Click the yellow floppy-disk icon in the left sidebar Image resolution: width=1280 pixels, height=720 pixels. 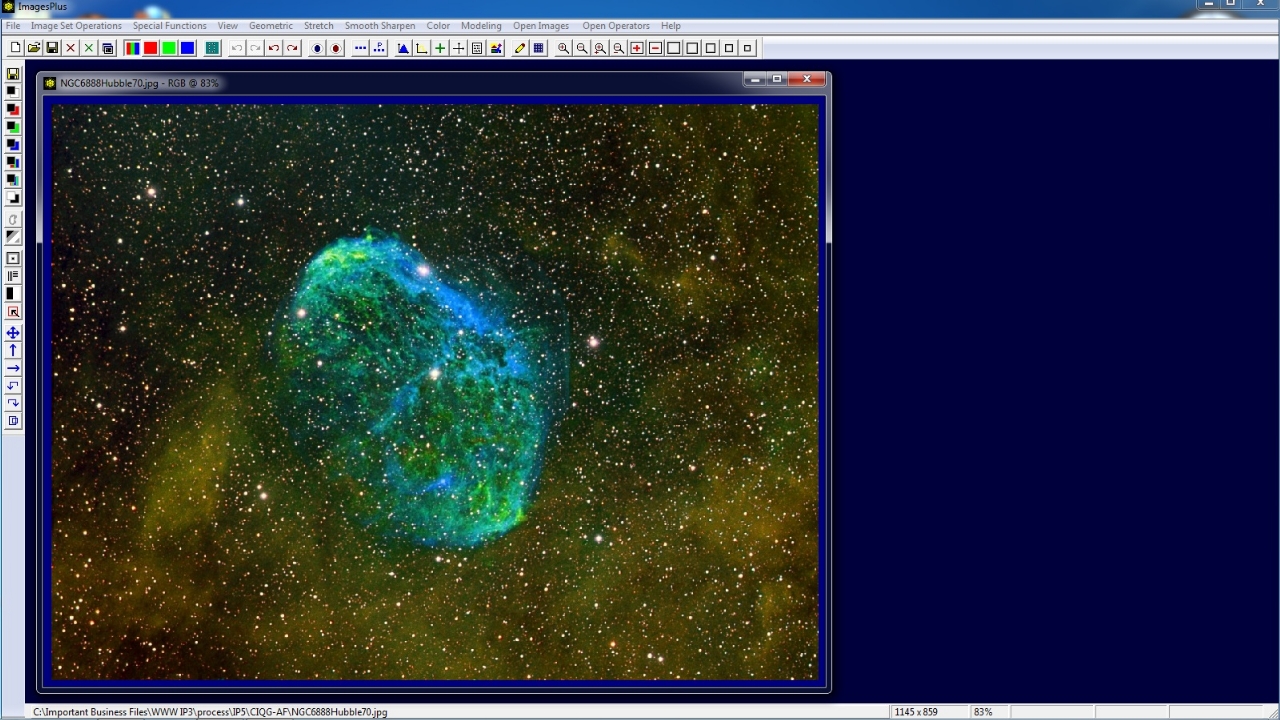tap(13, 74)
